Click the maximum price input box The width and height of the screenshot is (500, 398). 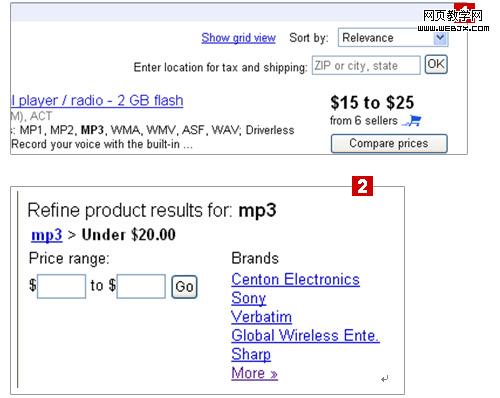click(141, 286)
